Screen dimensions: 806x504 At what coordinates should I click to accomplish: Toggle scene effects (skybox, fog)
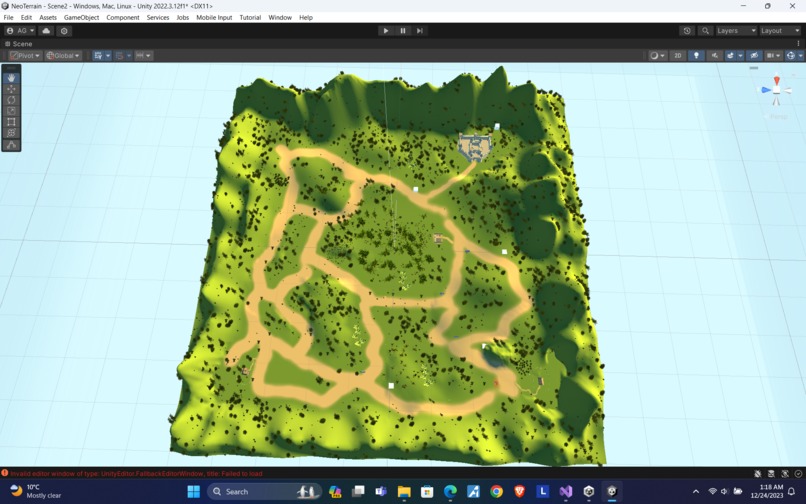coord(730,56)
